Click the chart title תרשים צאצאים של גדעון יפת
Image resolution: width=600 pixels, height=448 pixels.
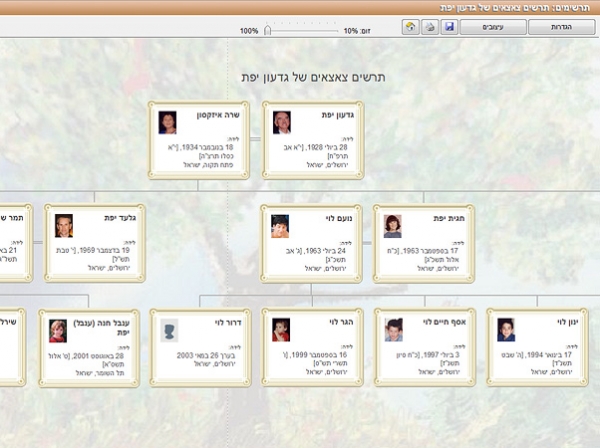pyautogui.click(x=313, y=77)
